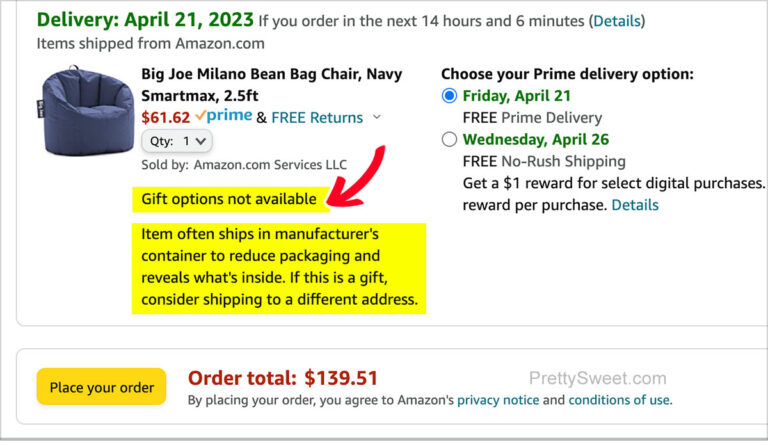768x441 pixels.
Task: Click the Order total $139.51 amount
Action: coord(283,378)
